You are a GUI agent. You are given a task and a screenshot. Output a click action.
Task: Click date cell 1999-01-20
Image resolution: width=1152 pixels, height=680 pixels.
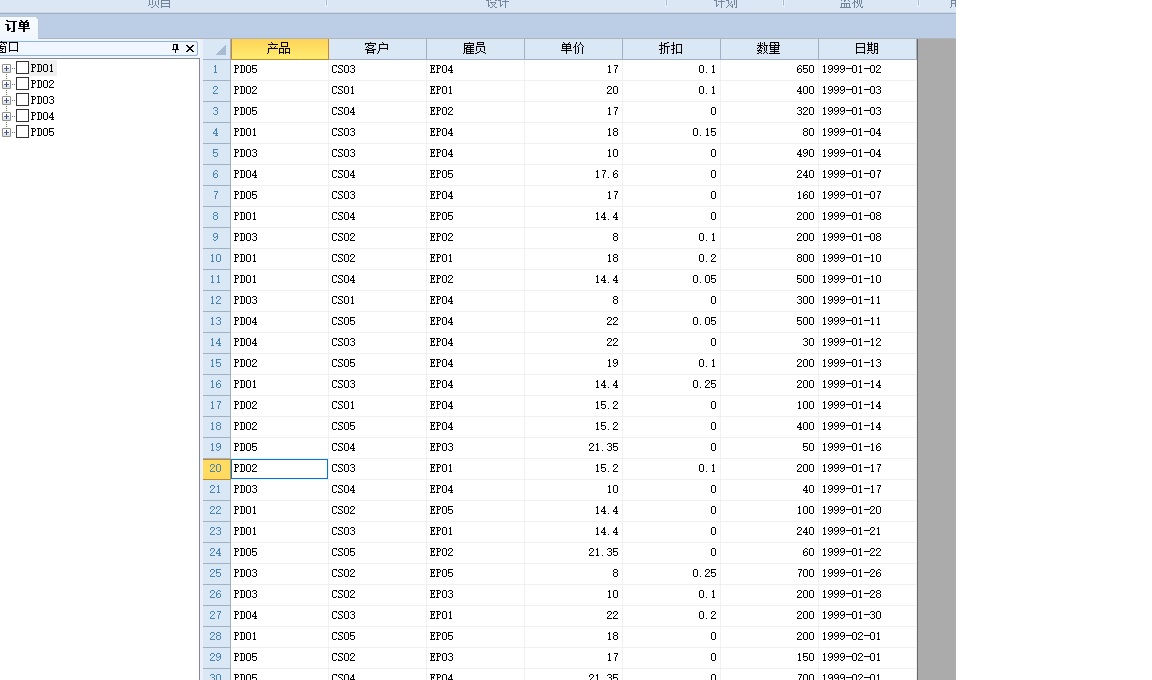(868, 510)
